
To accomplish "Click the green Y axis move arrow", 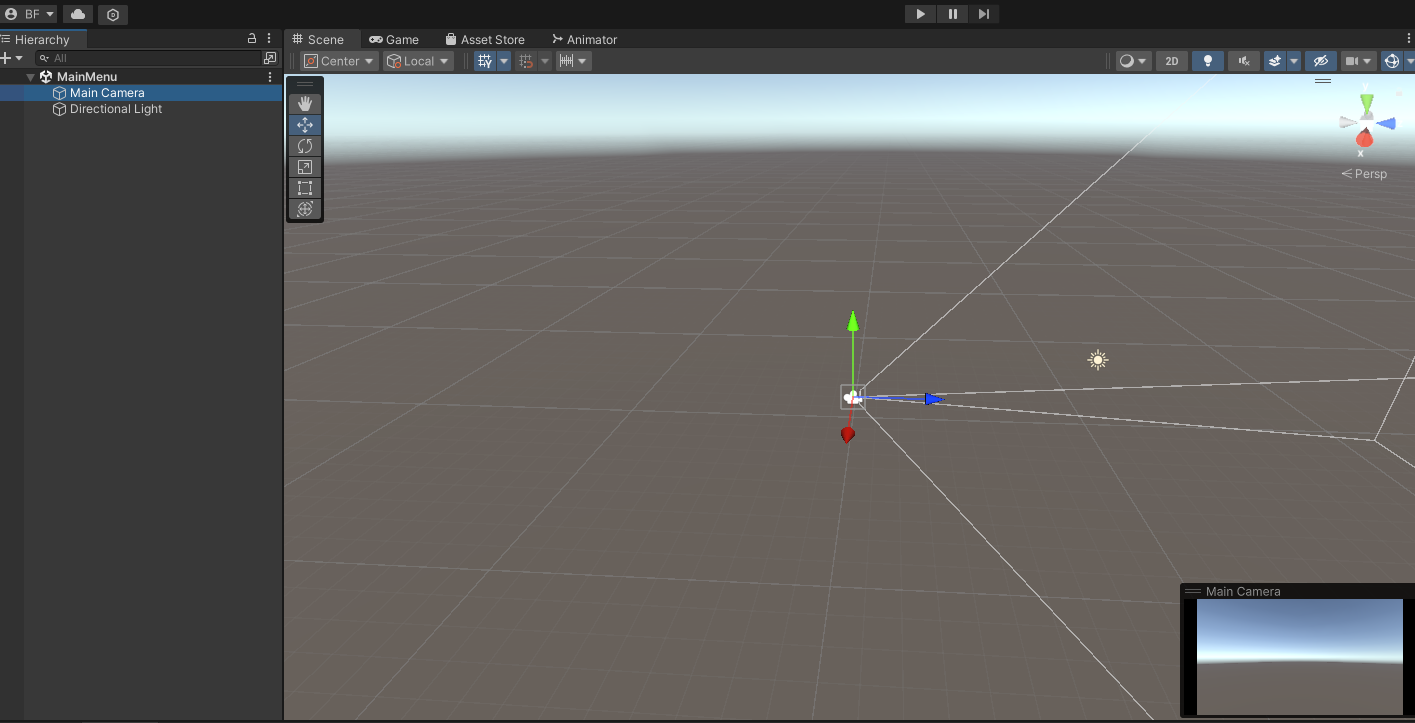I will (853, 320).
